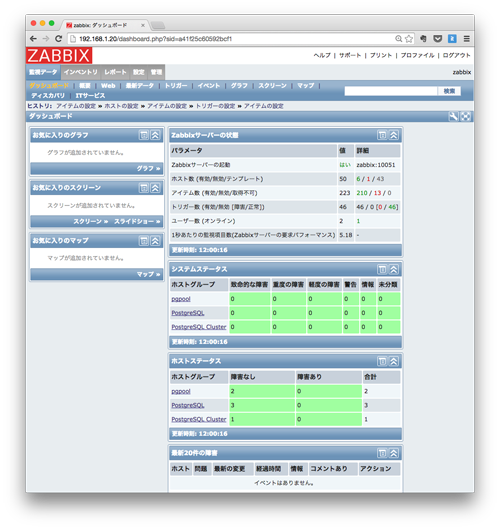Go forward with browser forward arrow
This screenshot has width=500, height=529.
tap(46, 39)
